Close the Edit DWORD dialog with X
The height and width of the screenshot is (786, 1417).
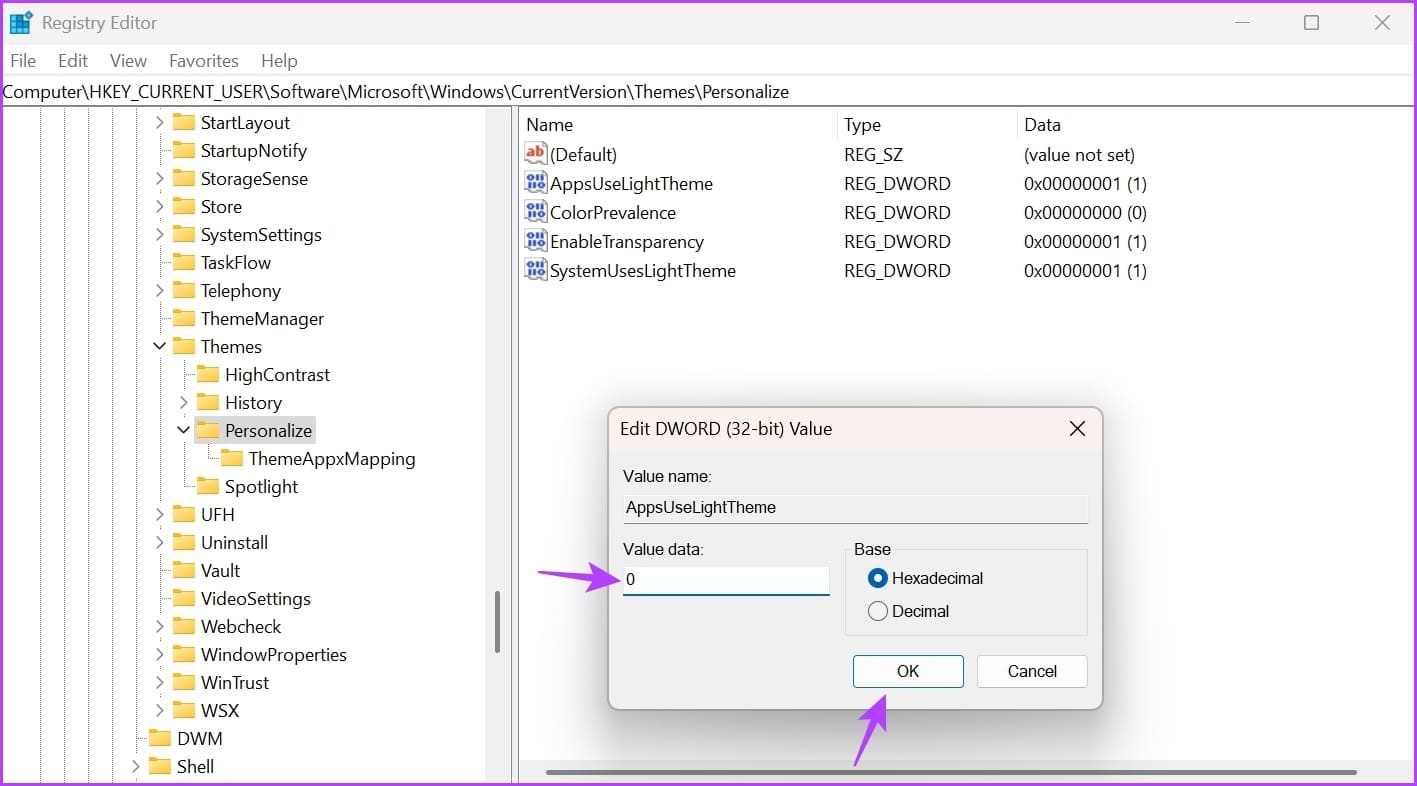click(x=1077, y=429)
